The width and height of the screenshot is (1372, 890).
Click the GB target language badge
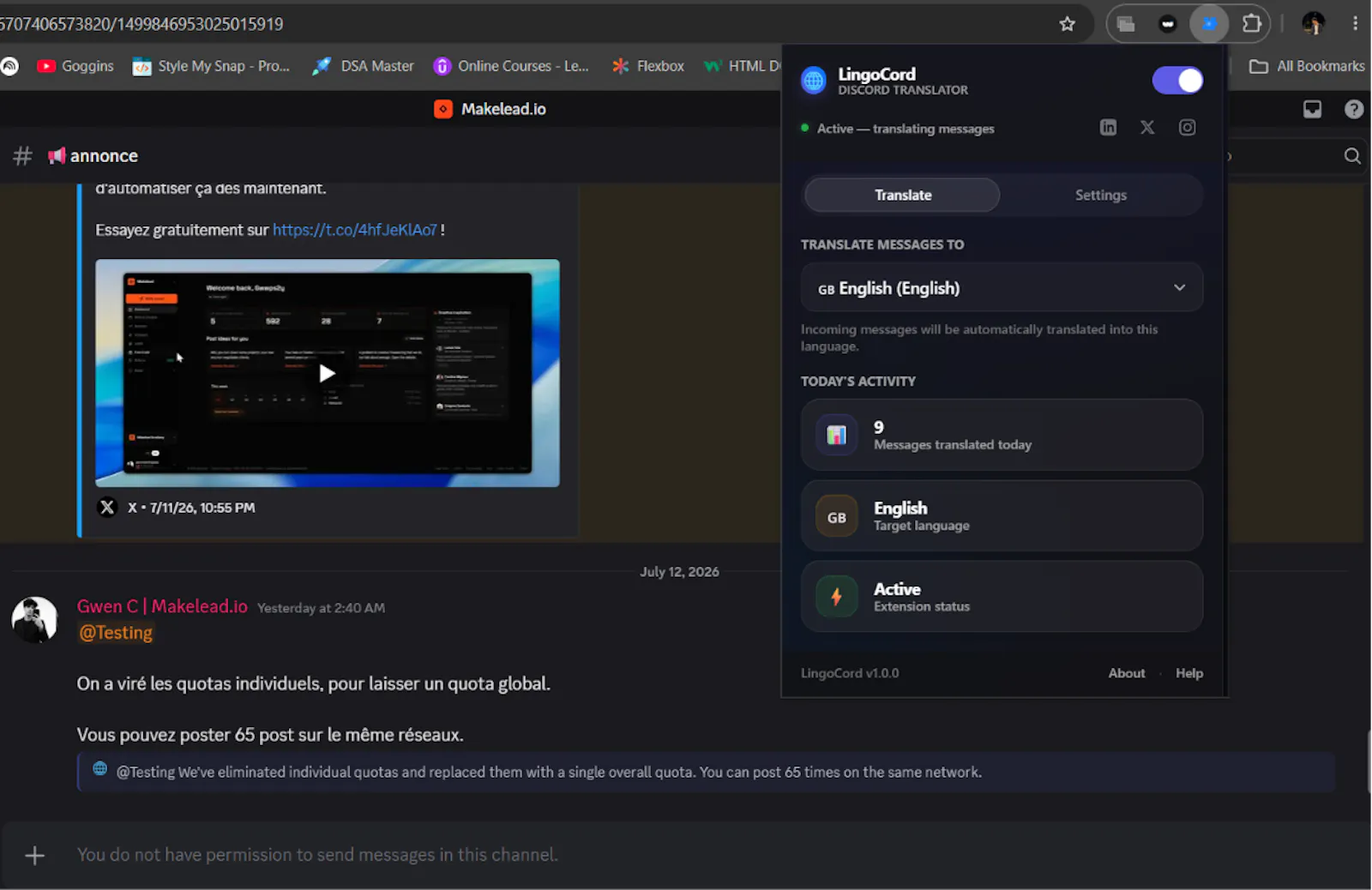click(x=836, y=517)
